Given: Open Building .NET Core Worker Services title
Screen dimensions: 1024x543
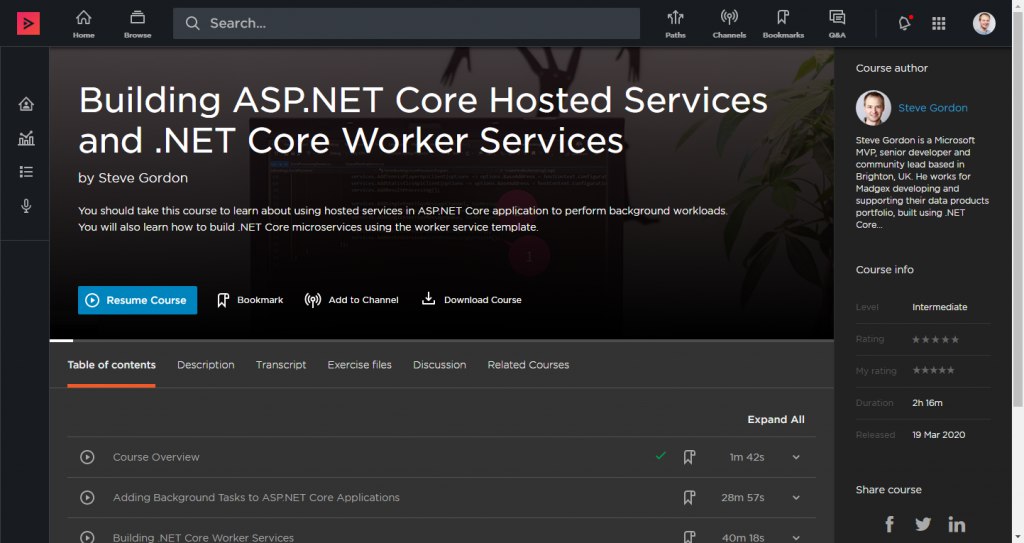Looking at the screenshot, I should coord(203,537).
